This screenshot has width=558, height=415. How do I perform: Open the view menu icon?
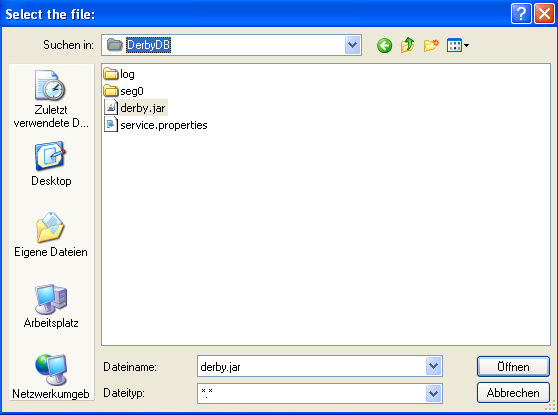(x=458, y=45)
